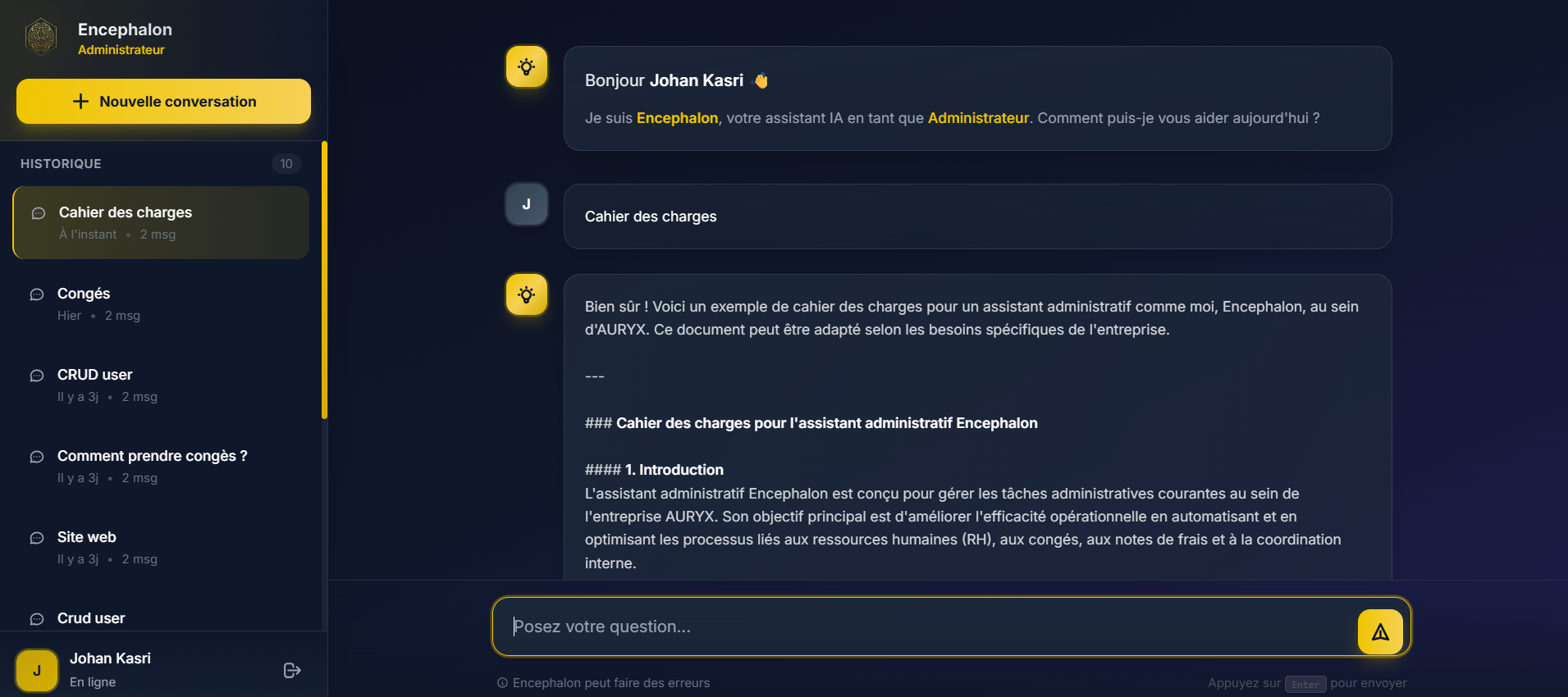Image resolution: width=1568 pixels, height=697 pixels.
Task: Click the 'J' avatar on the user message
Action: (526, 204)
